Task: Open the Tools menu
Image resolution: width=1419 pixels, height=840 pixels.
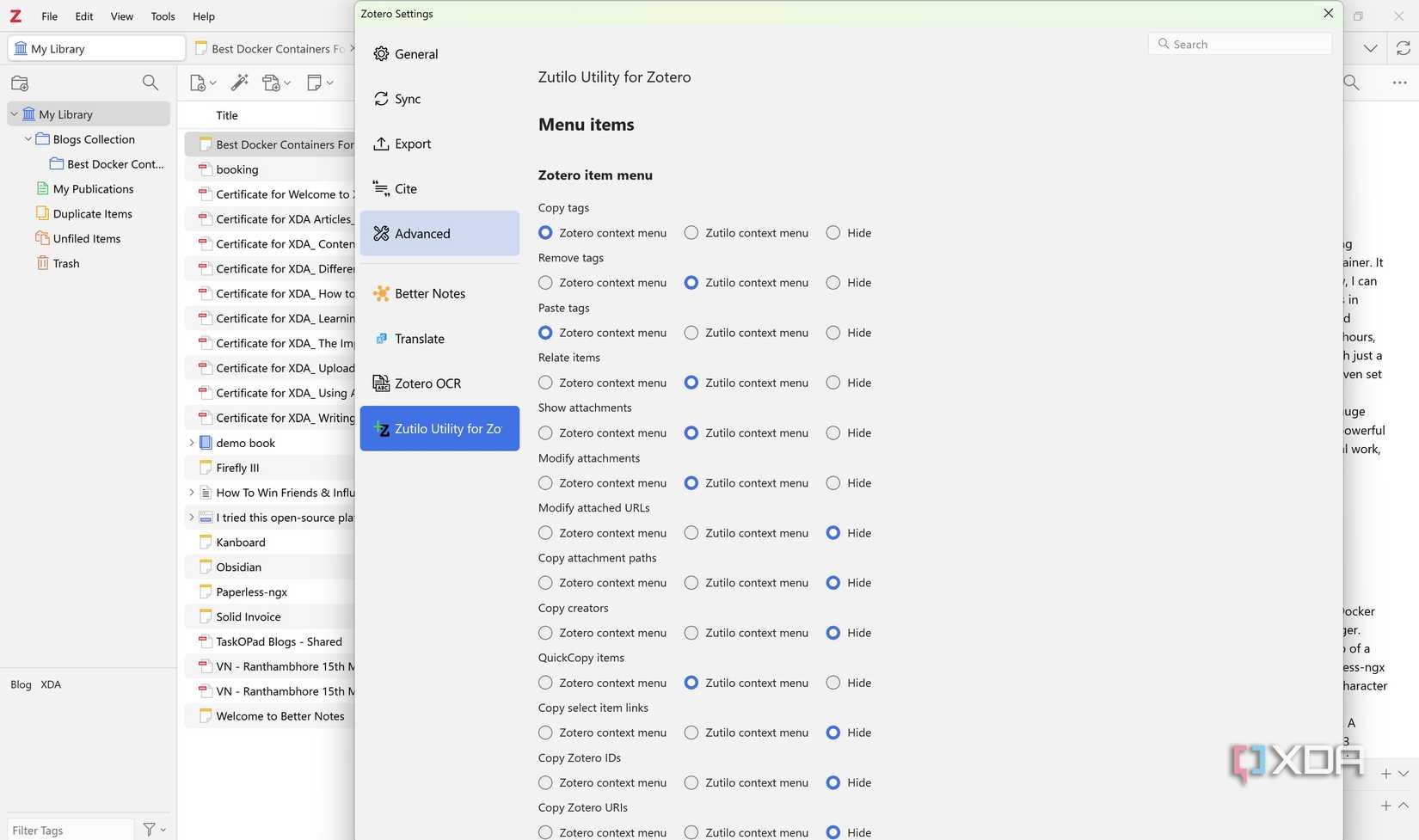Action: [163, 16]
